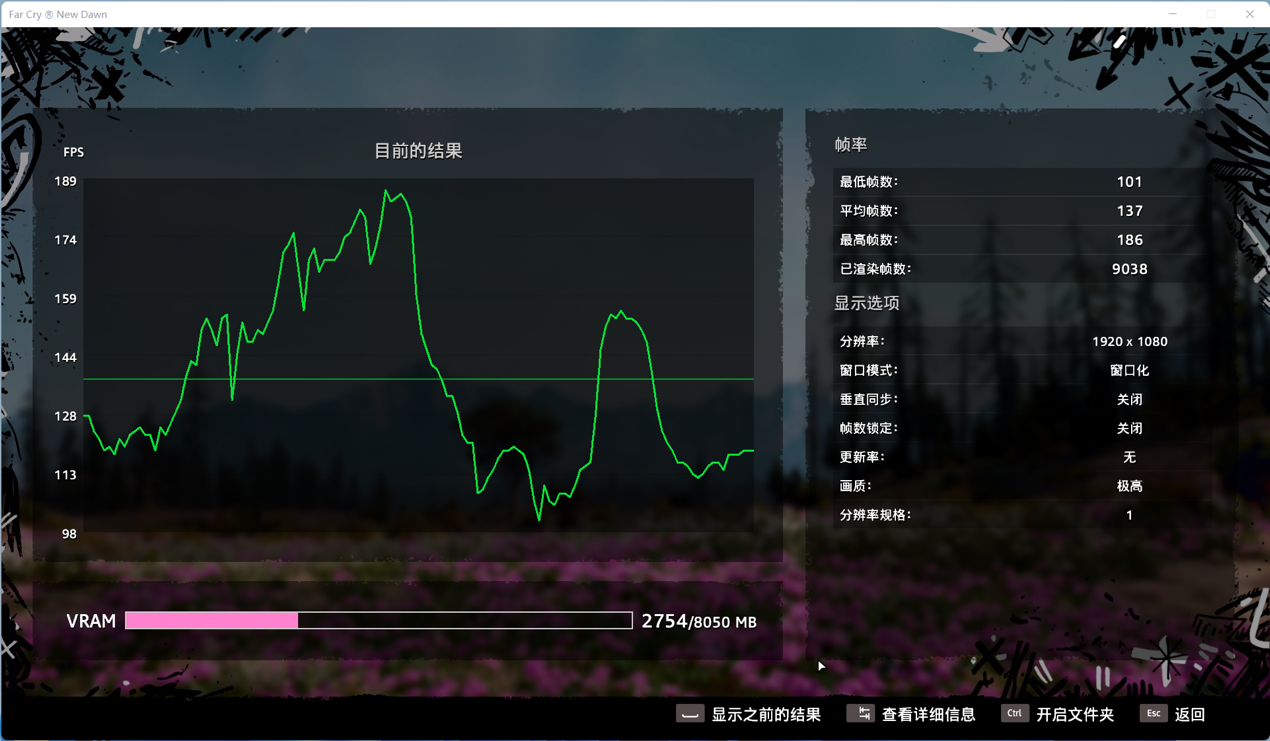The image size is (1270, 741).
Task: Select the pencil edit icon in the top-right corner
Action: click(1118, 44)
